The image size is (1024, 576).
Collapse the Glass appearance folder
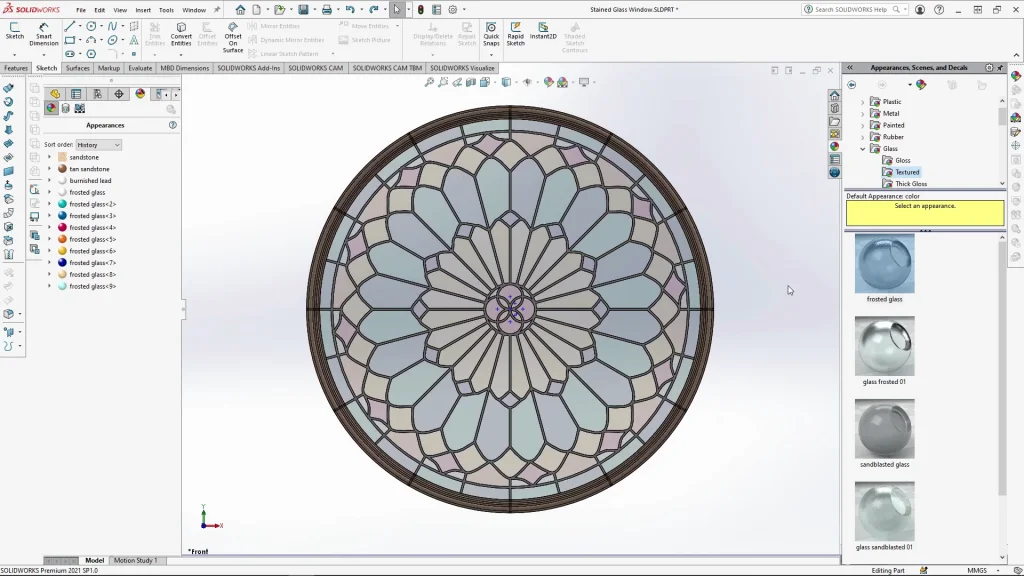(x=863, y=149)
